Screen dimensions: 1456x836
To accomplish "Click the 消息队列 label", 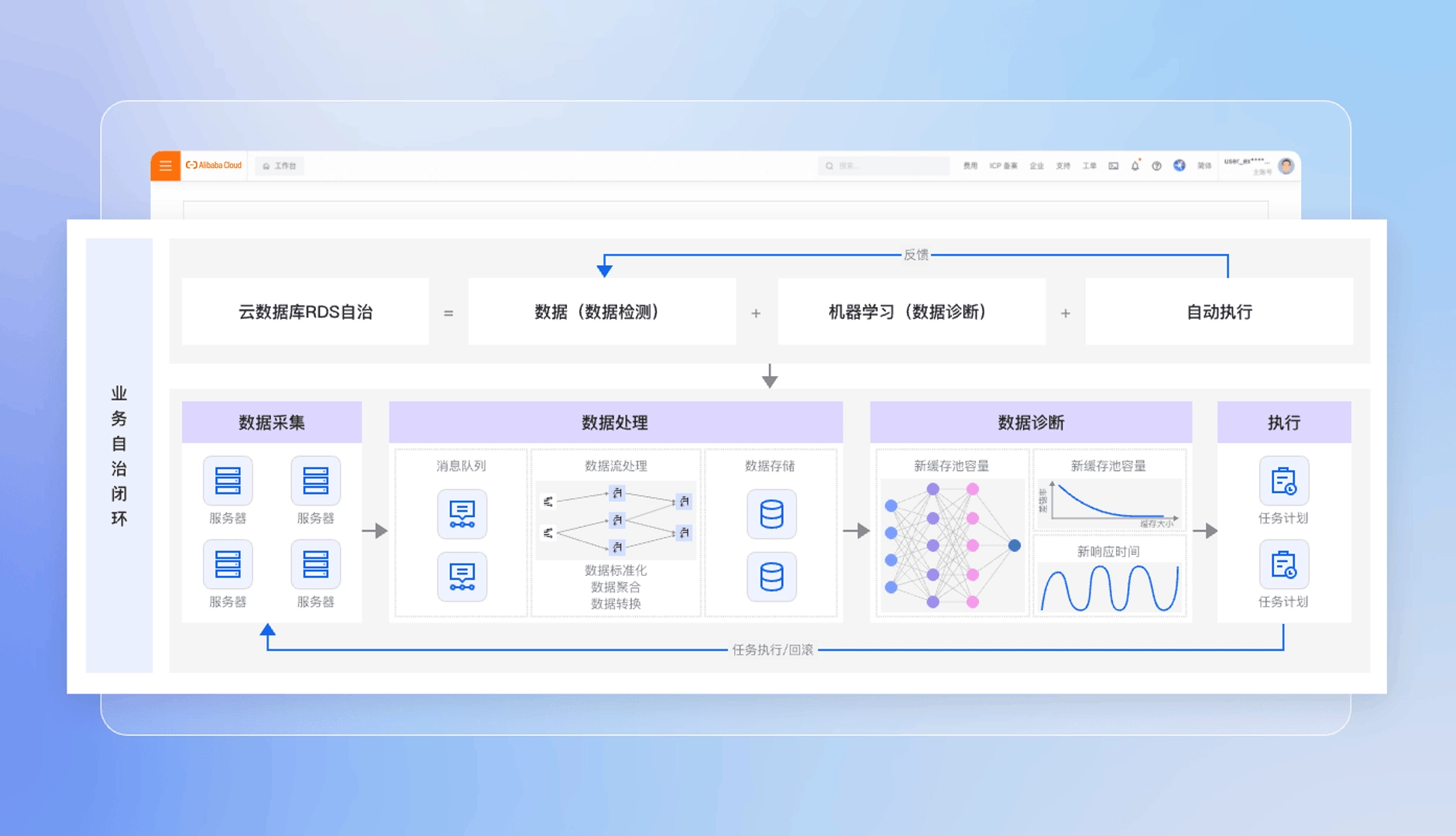I will [462, 466].
